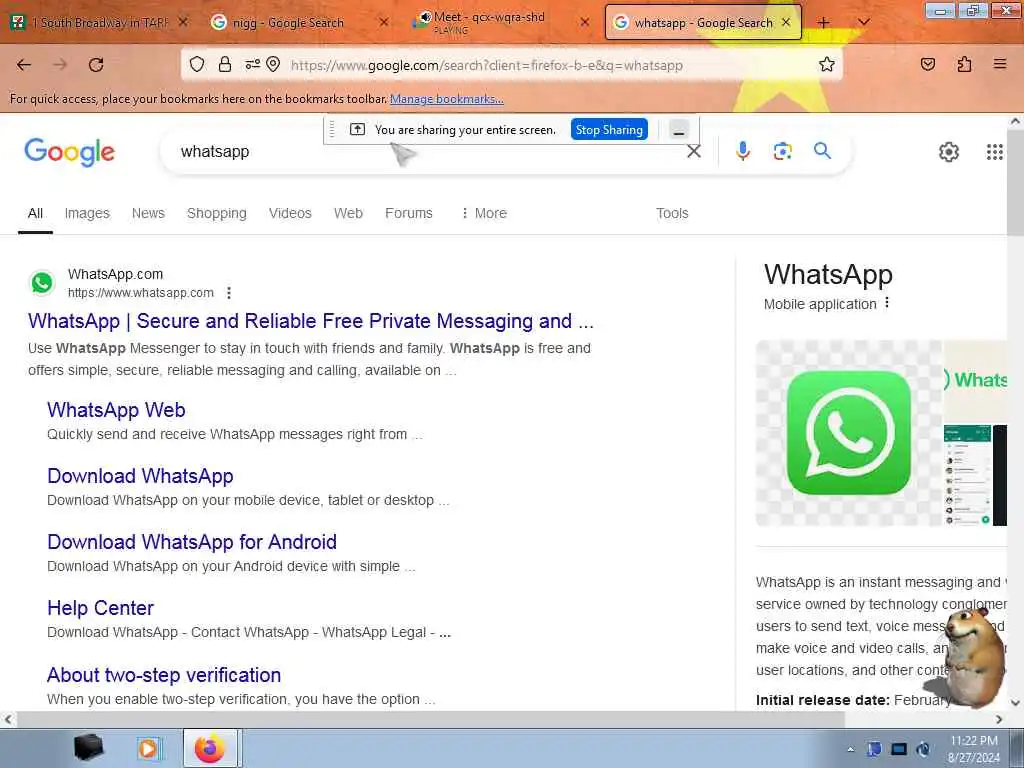Open the three-dot menu next to Mobile application
Image resolution: width=1024 pixels, height=768 pixels.
pos(887,303)
